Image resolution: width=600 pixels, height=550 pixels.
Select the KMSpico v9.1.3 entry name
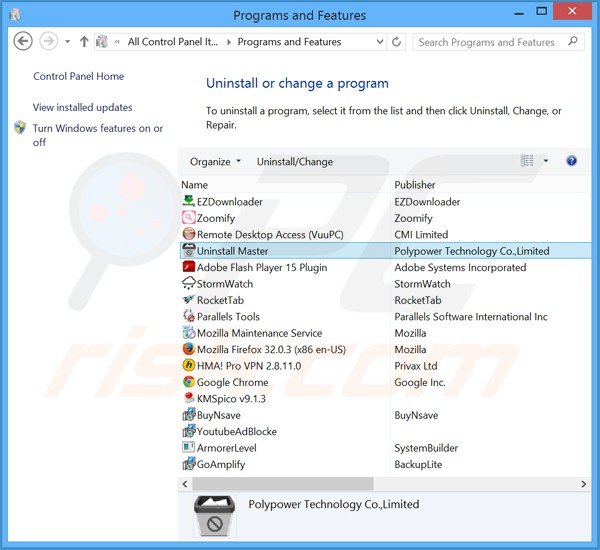click(x=231, y=398)
